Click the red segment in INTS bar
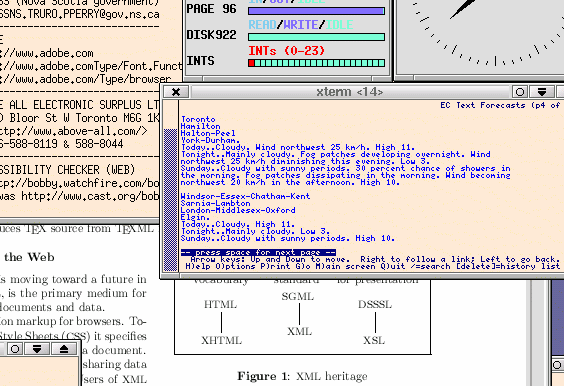The height and width of the screenshot is (386, 564). [x=251, y=63]
